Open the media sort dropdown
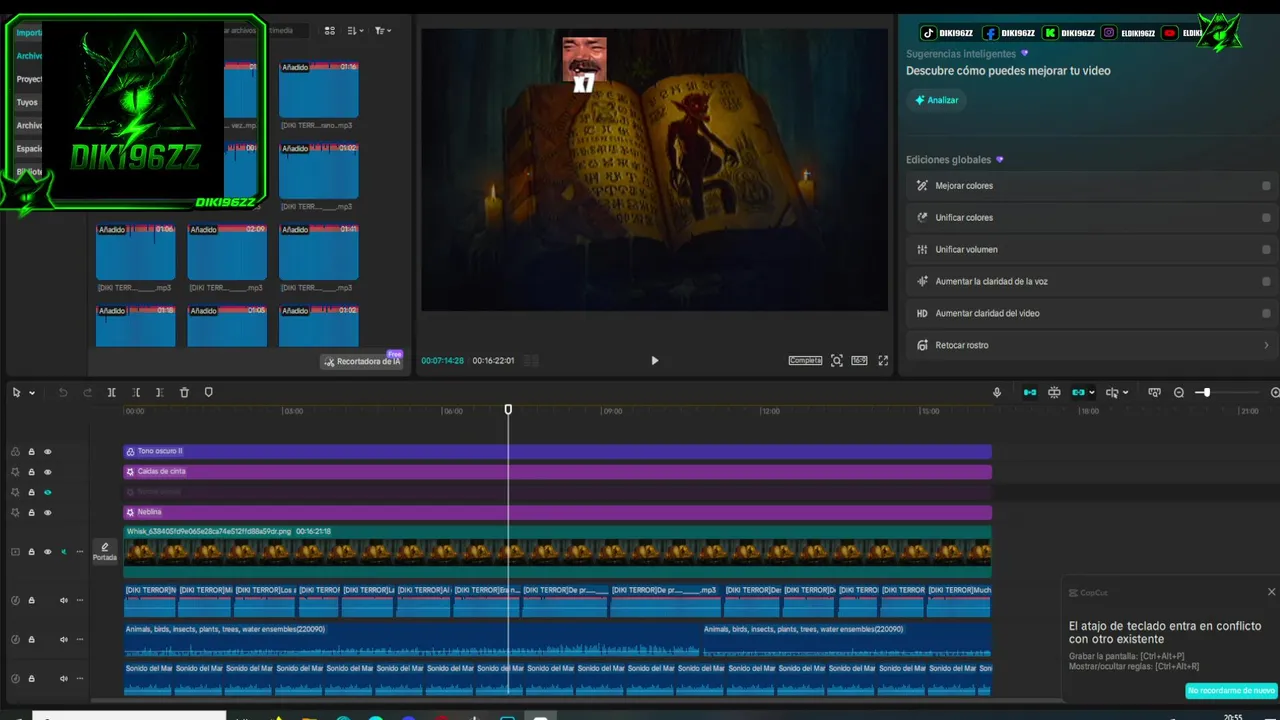Viewport: 1280px width, 720px height. (355, 31)
